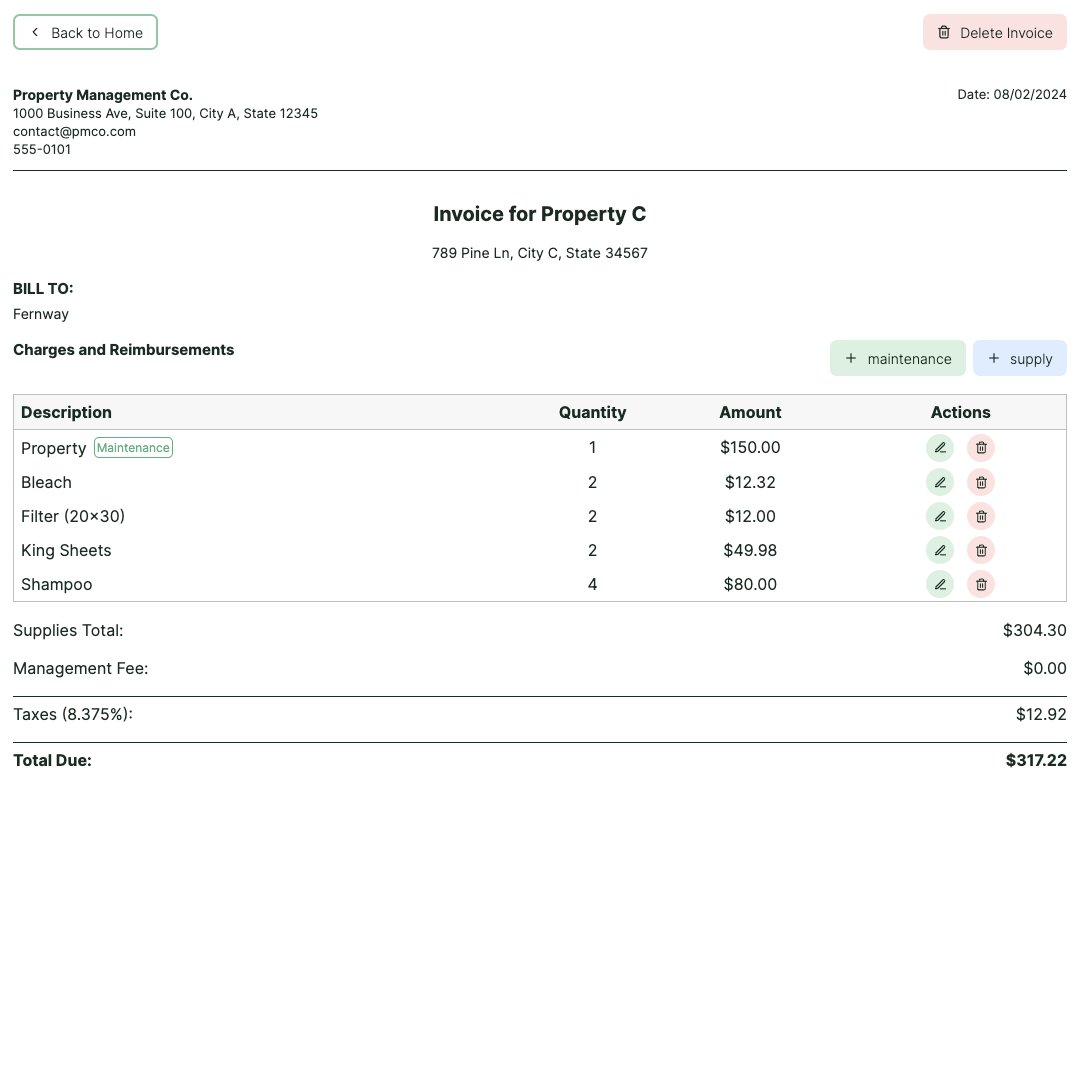Click the $12.32 amount cell
Viewport: 1080px width, 1081px height.
click(750, 483)
